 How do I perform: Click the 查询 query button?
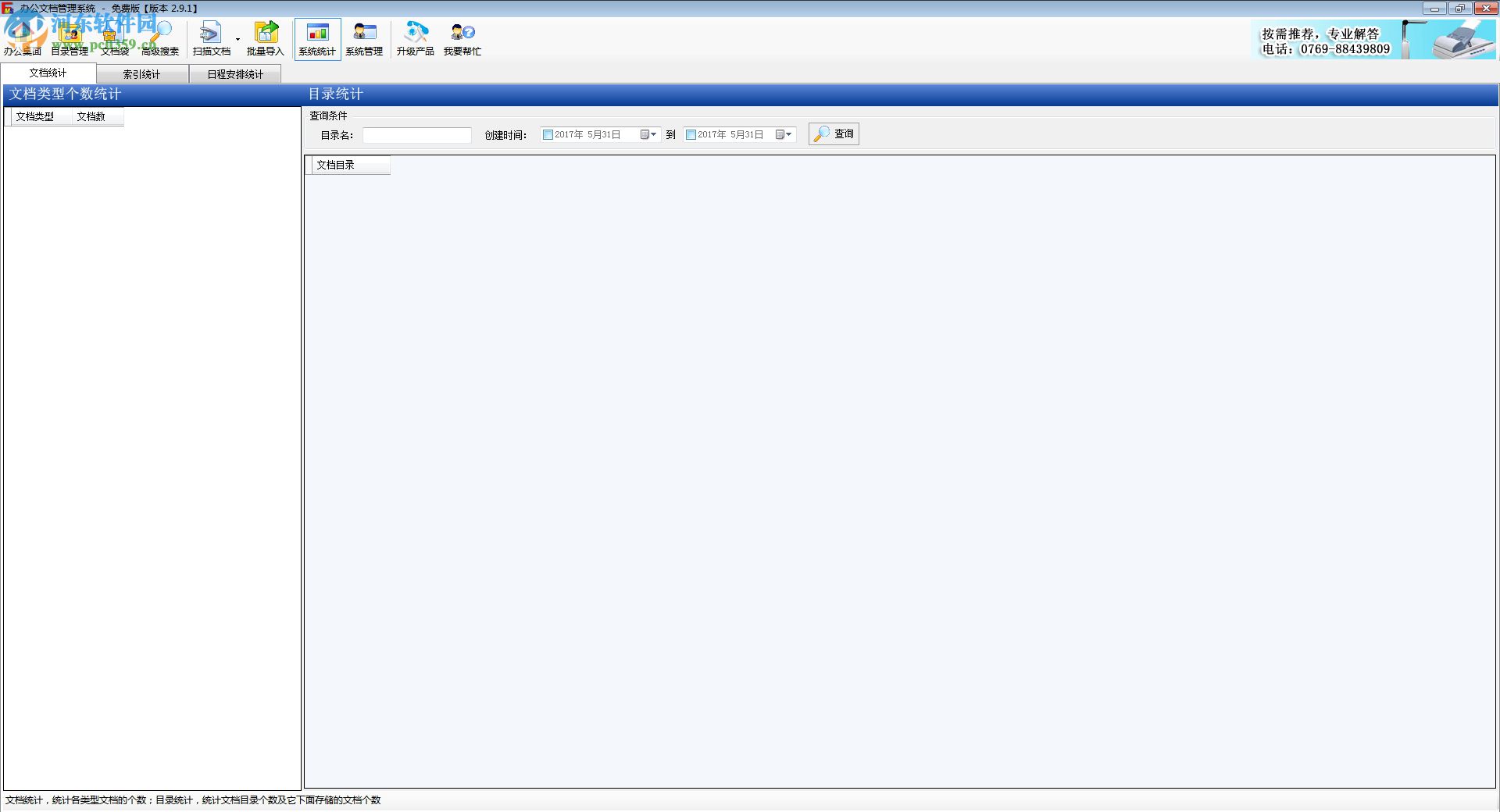833,134
